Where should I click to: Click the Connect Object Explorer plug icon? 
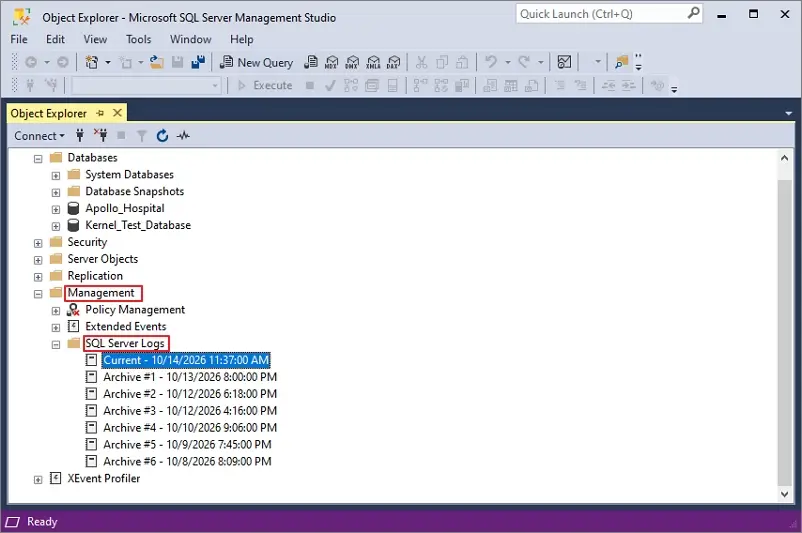tap(80, 136)
